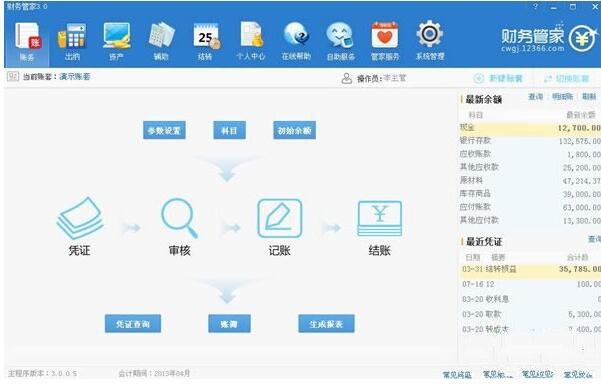Click the 结账 yen book icon
Image resolution: width=601 pixels, height=388 pixels.
pos(379,218)
